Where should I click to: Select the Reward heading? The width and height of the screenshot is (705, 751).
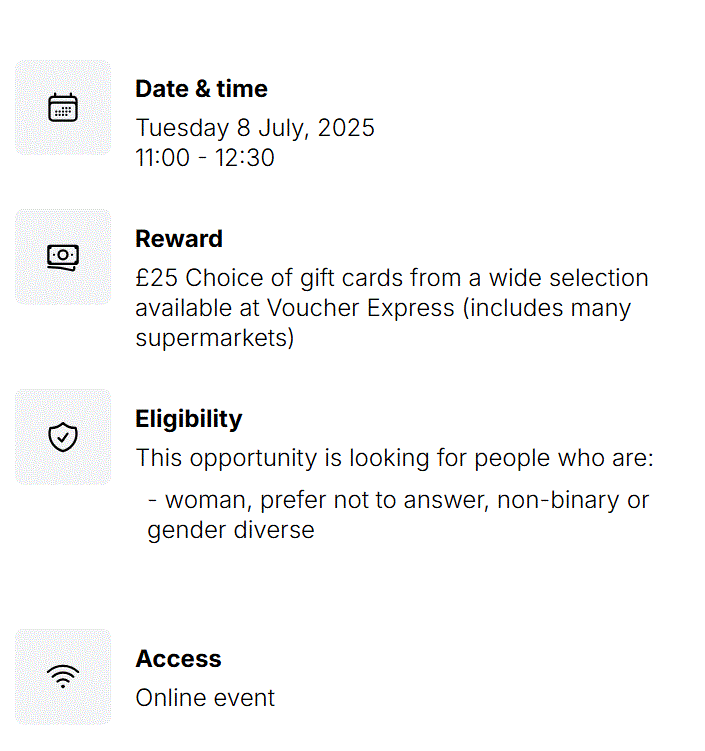[x=179, y=239]
